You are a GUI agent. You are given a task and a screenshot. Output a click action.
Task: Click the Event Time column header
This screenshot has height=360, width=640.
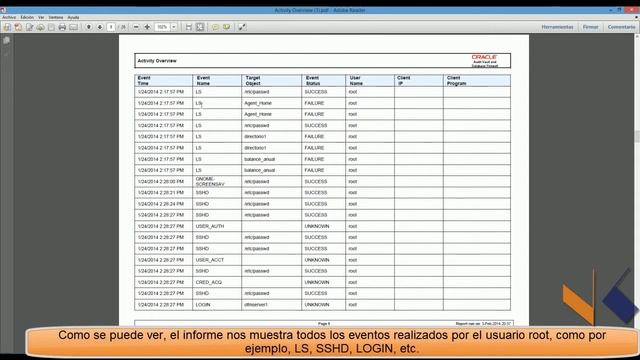pyautogui.click(x=163, y=80)
